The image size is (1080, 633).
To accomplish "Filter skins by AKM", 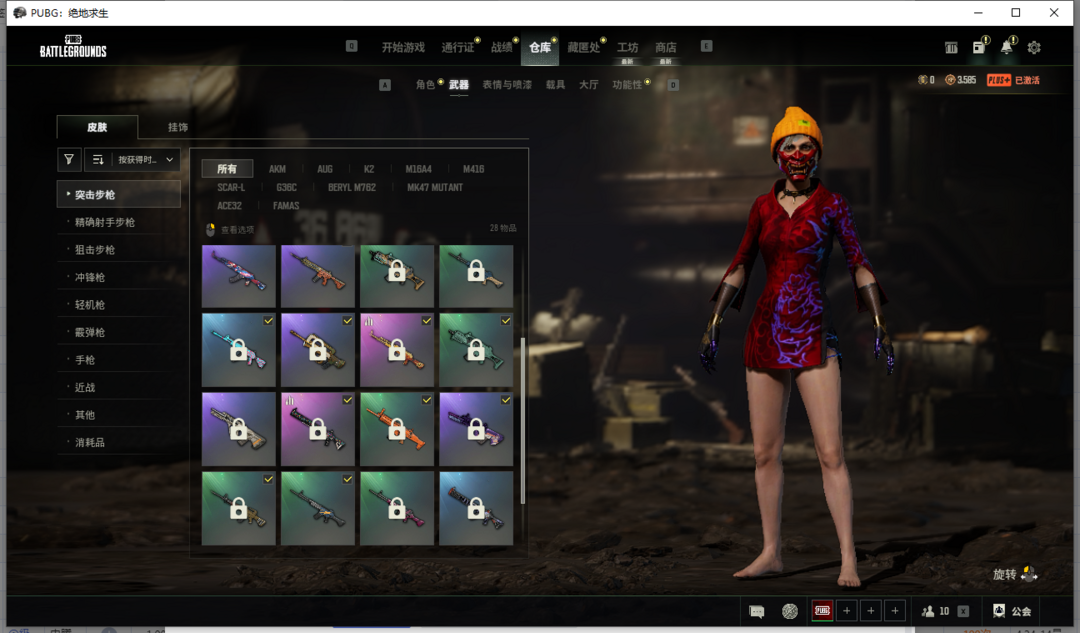I will pyautogui.click(x=277, y=169).
